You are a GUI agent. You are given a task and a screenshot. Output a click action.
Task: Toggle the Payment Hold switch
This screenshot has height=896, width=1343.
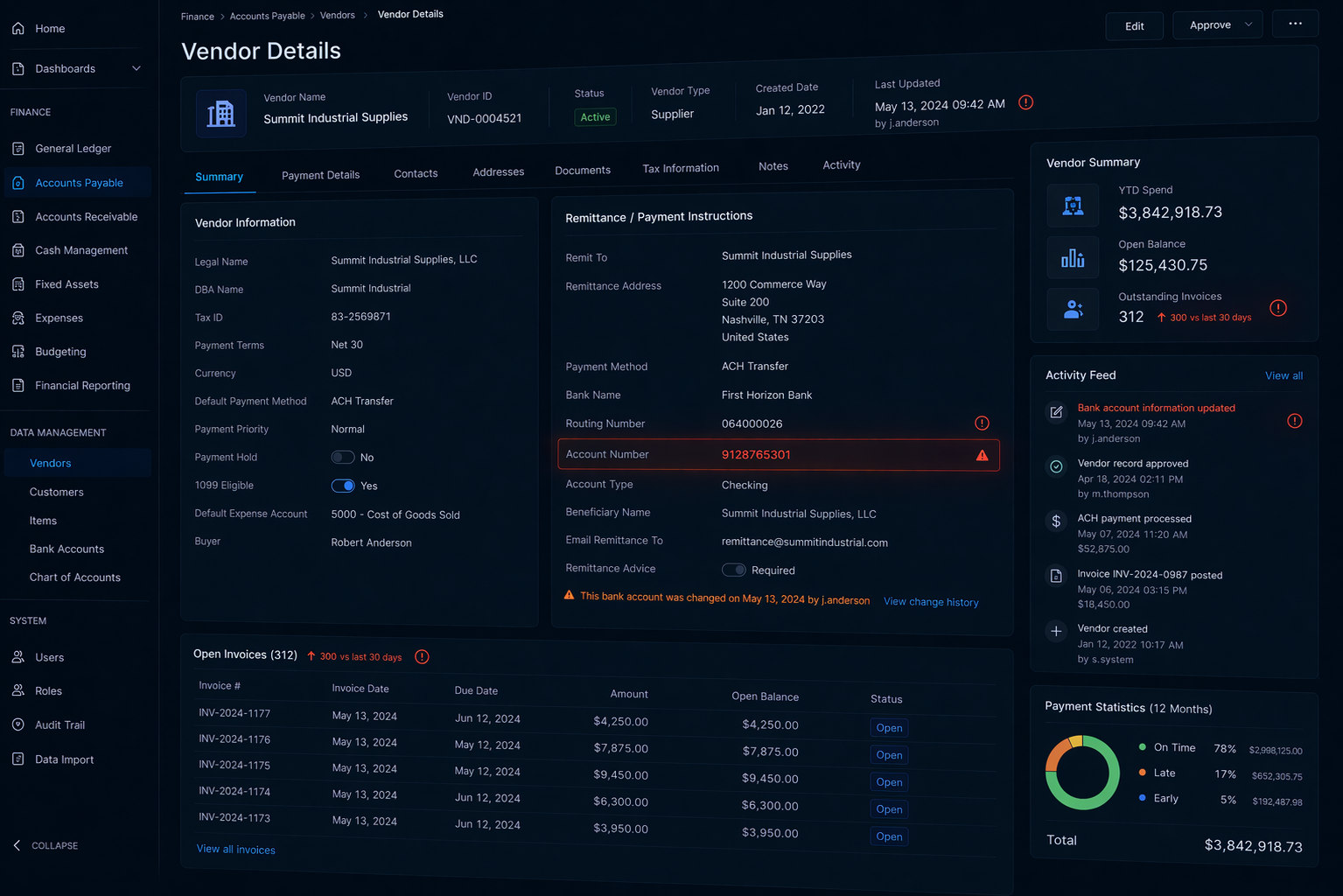click(x=342, y=457)
